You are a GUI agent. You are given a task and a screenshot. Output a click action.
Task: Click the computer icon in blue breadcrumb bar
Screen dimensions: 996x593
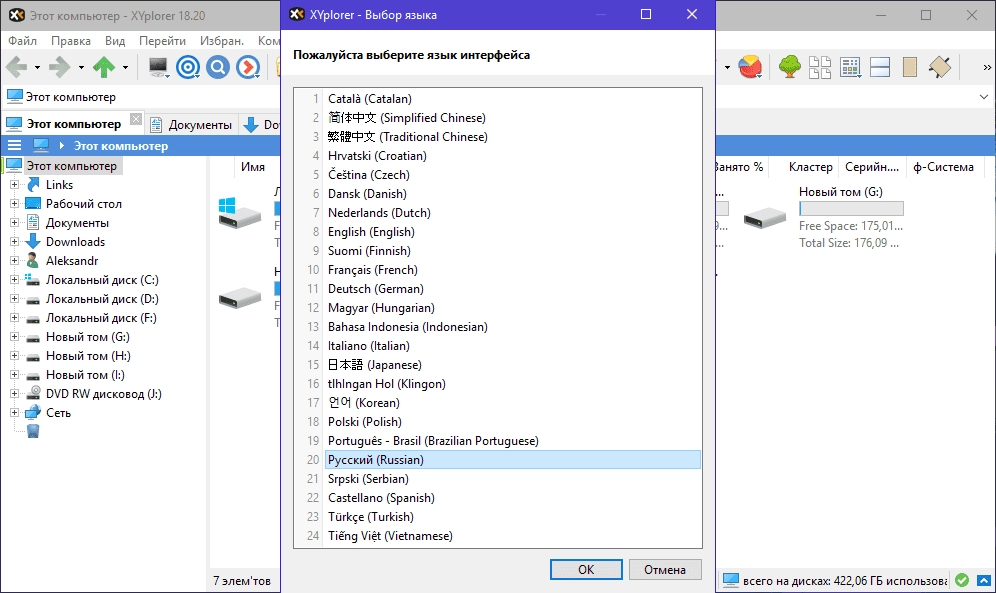[x=41, y=145]
